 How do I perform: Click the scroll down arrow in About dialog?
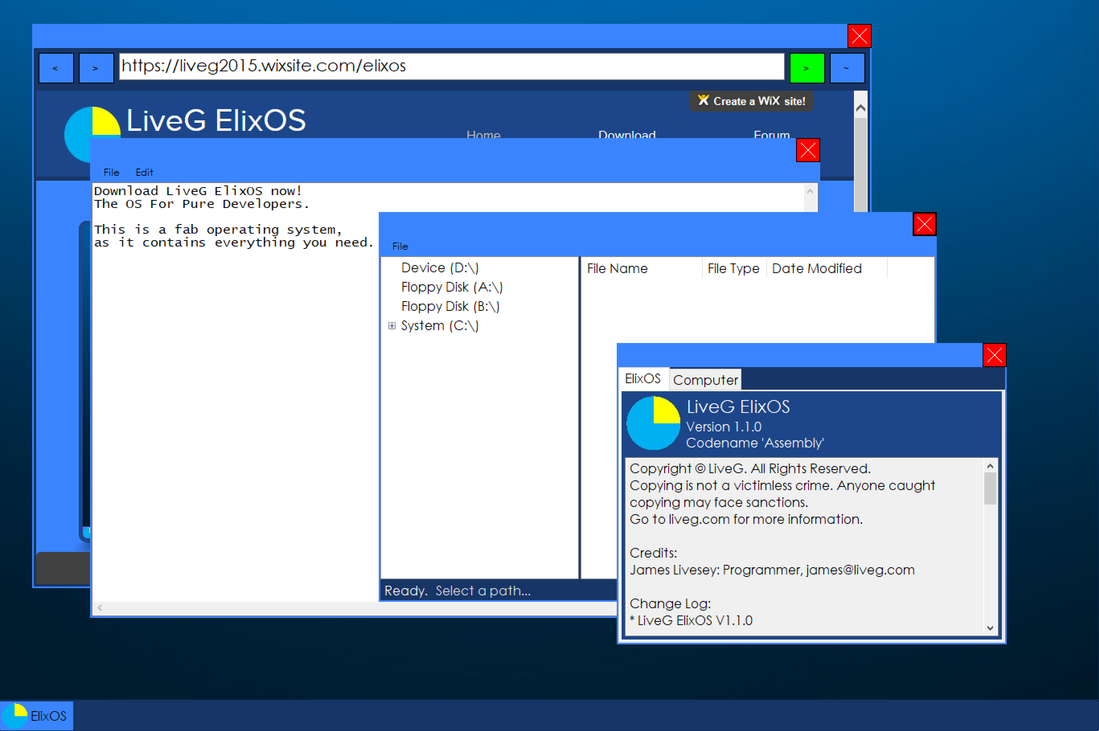tap(990, 628)
